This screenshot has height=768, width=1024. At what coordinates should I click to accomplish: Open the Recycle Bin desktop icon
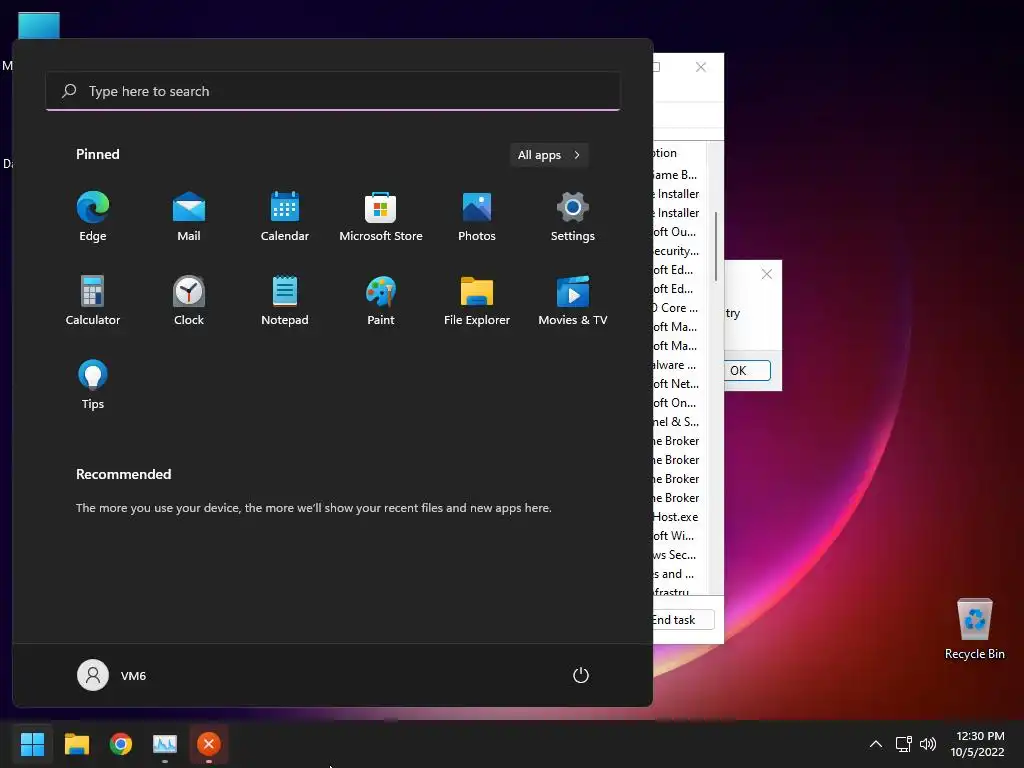pyautogui.click(x=974, y=629)
